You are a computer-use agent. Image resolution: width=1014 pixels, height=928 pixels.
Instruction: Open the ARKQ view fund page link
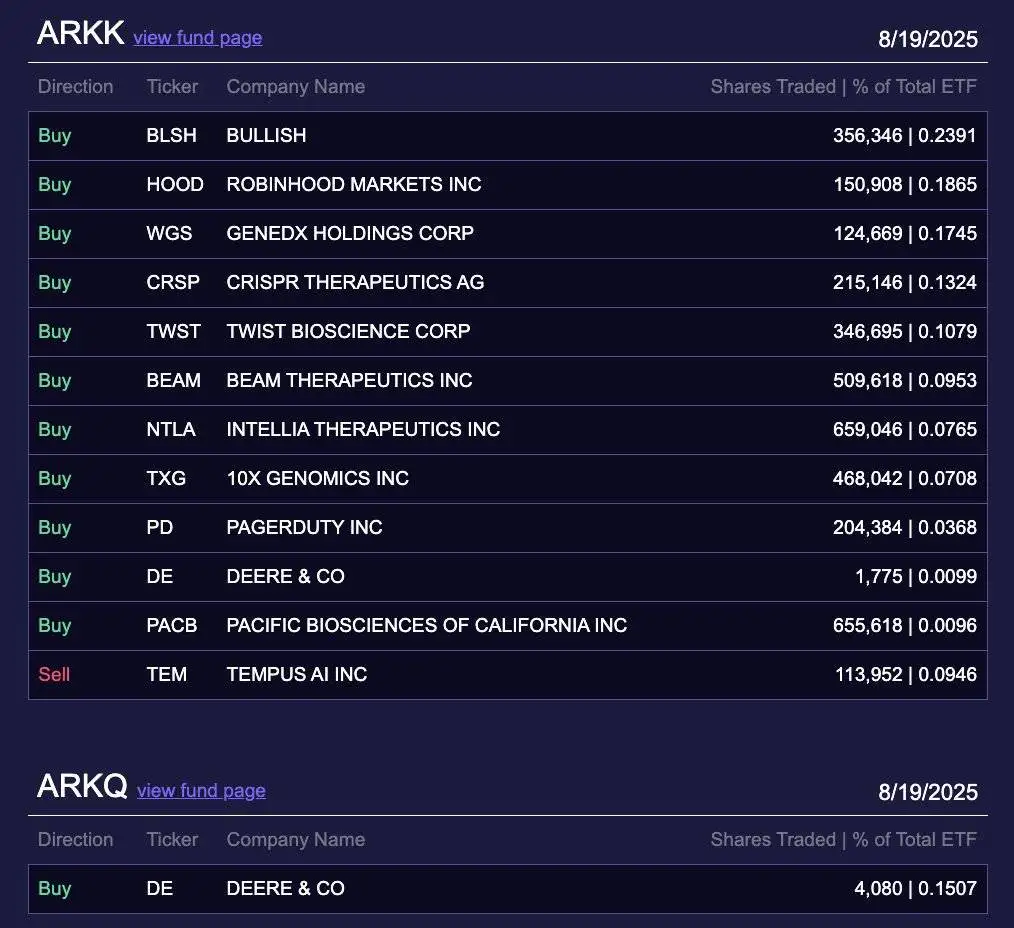[x=200, y=790]
